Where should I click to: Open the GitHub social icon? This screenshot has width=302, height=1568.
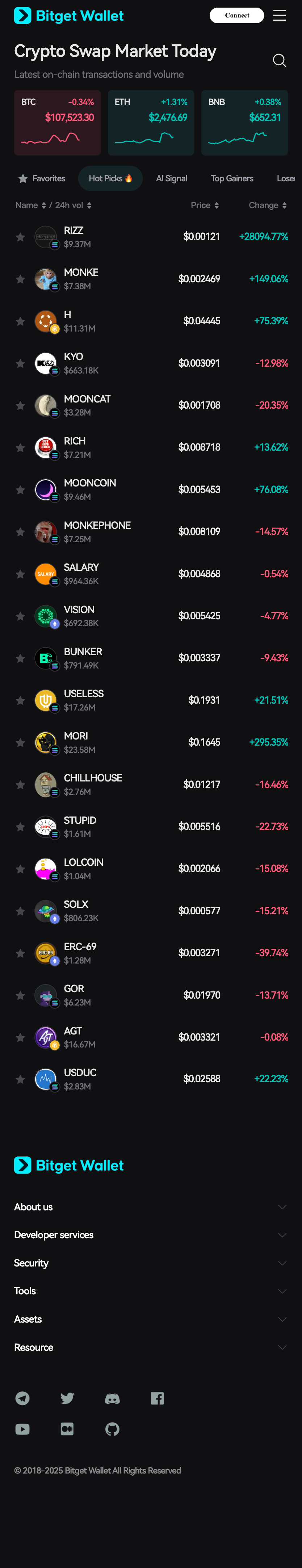[113, 1429]
